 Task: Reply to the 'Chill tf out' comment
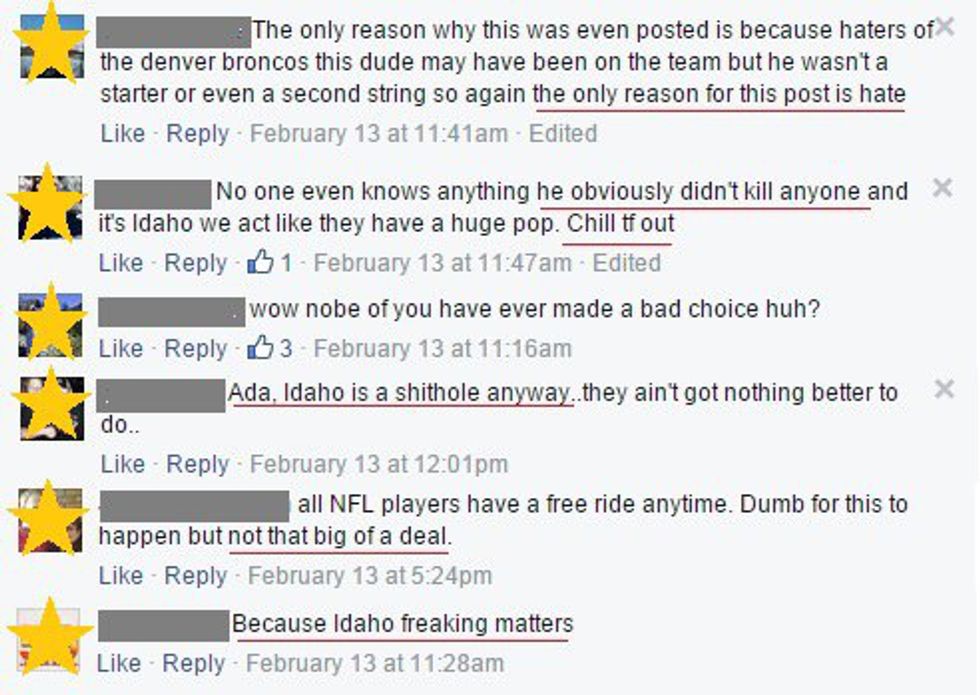[x=195, y=263]
